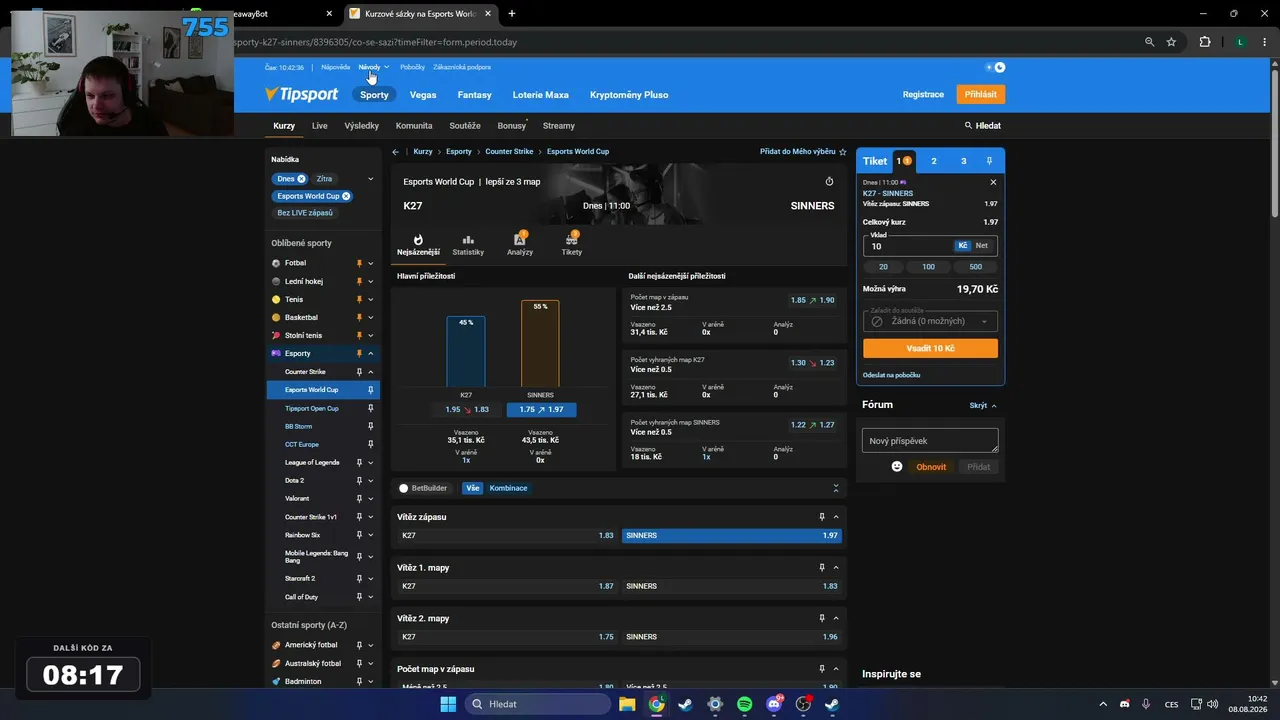Screen dimensions: 1280x720
Task: Switch stake mode to Net
Action: 982,245
